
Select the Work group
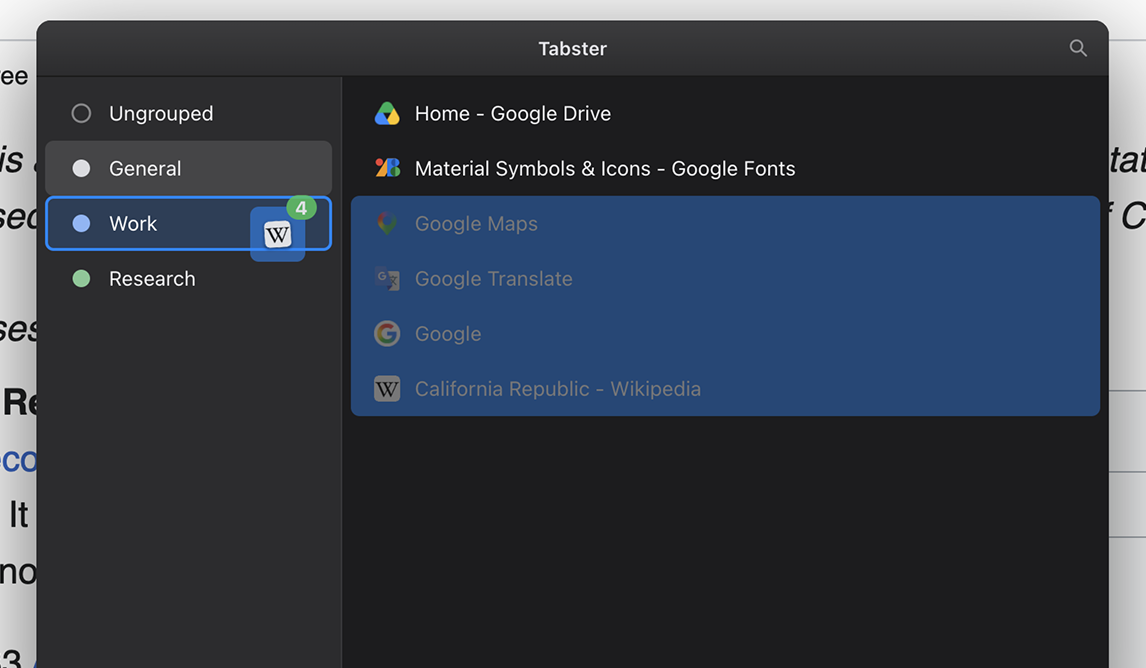point(189,224)
